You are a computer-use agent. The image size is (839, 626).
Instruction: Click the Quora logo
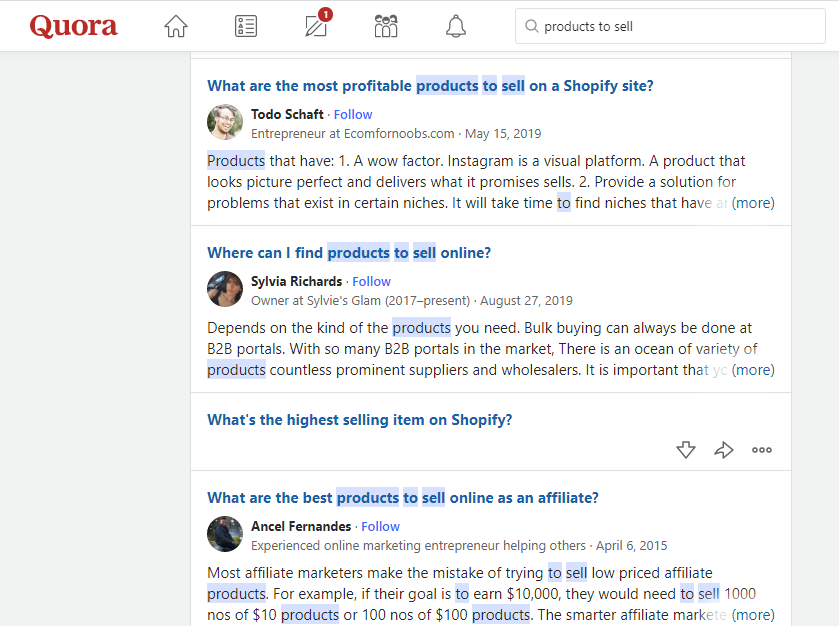[73, 26]
